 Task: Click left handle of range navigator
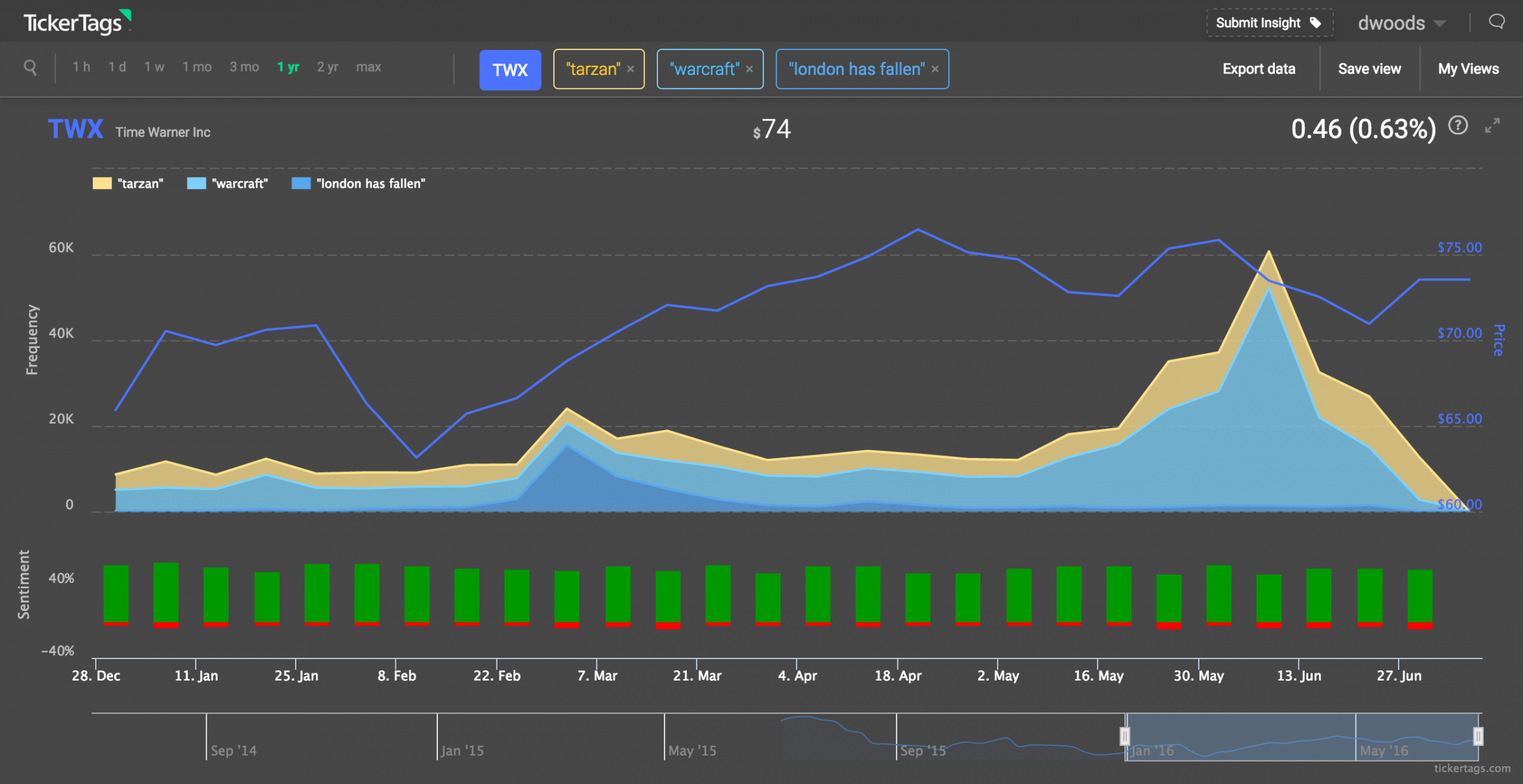coord(1124,736)
